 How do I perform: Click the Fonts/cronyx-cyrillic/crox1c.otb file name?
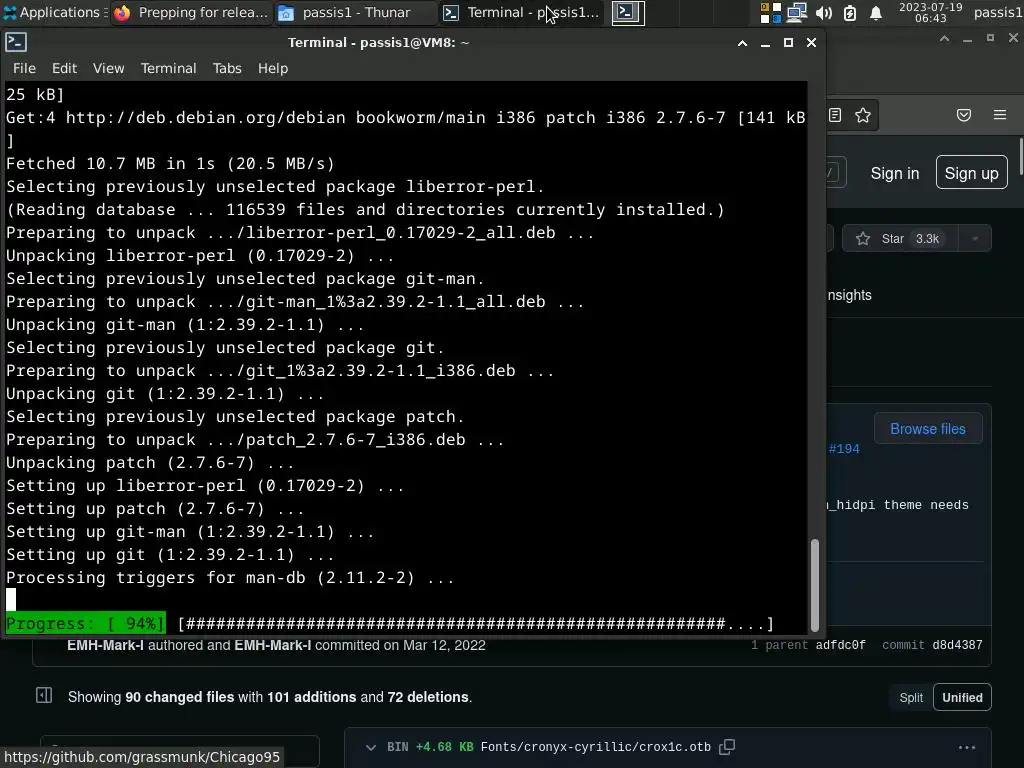click(x=596, y=747)
